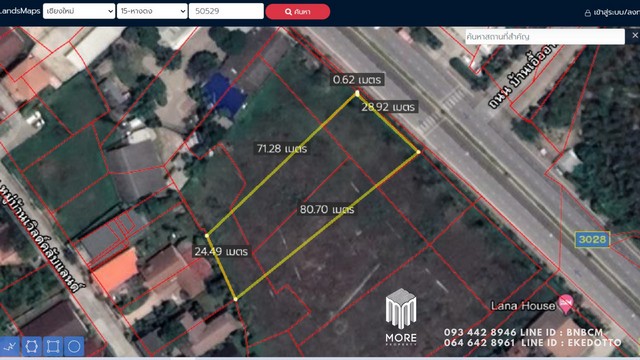Close the landmark search box

635,36
